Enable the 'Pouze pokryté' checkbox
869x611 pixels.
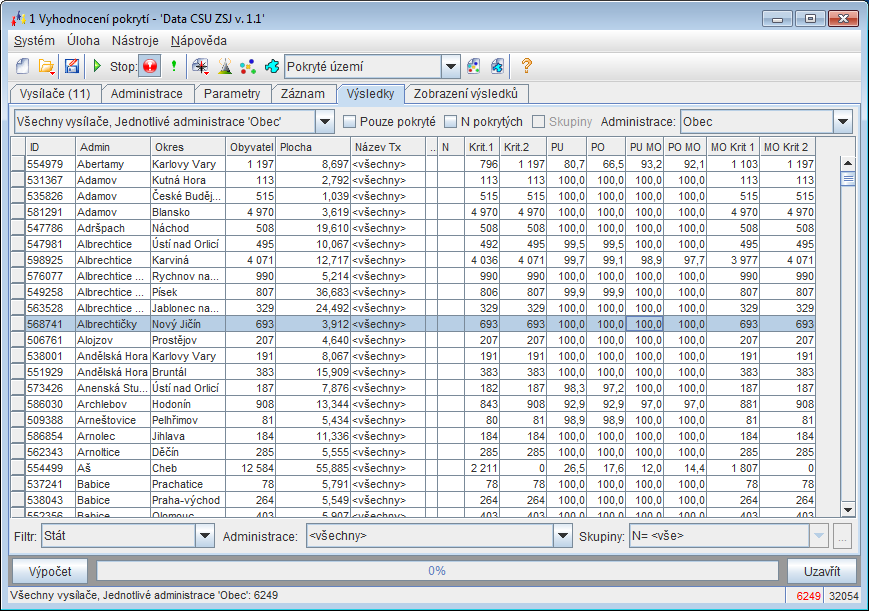point(350,122)
